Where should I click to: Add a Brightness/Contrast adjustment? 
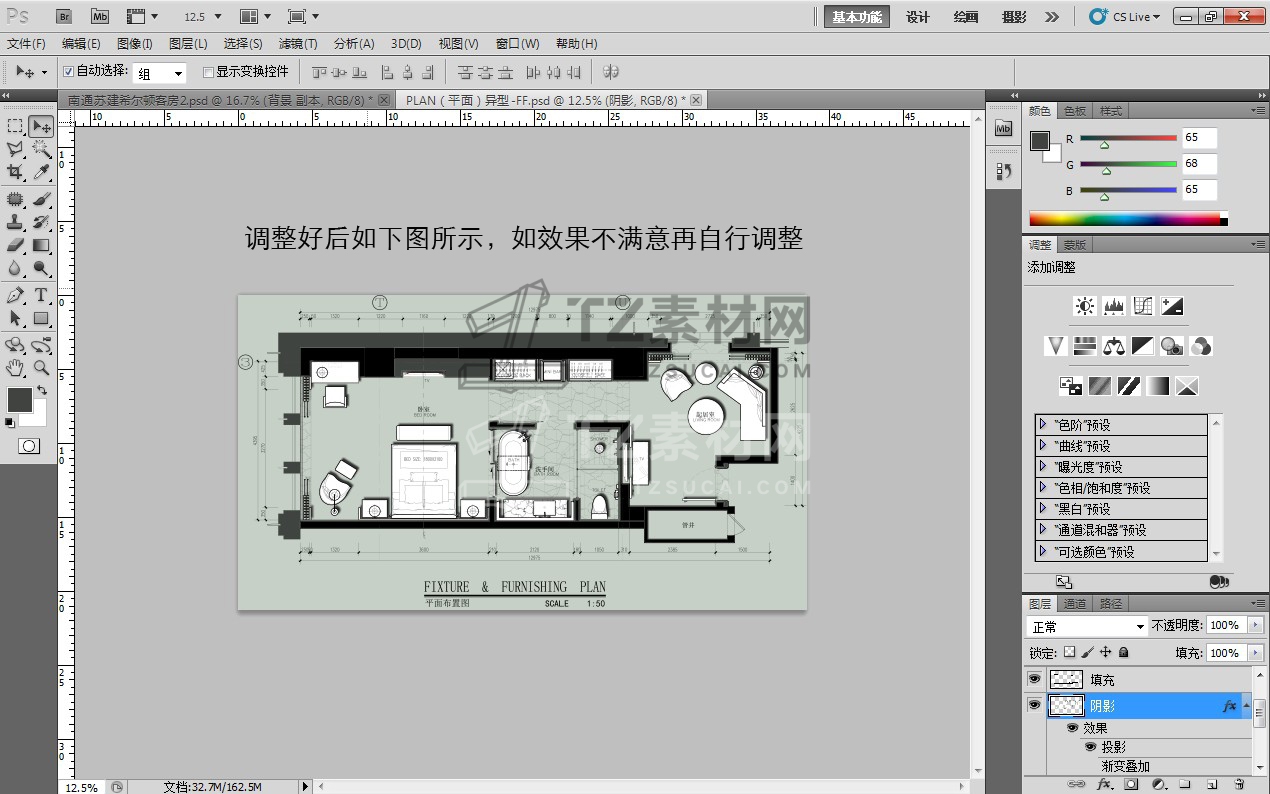(x=1085, y=306)
